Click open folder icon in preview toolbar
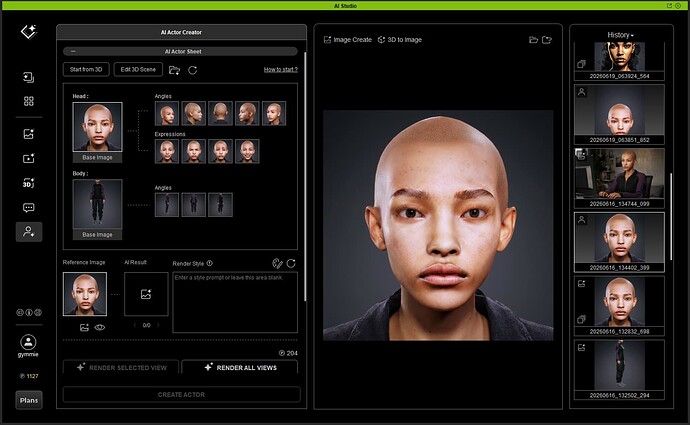Screen dimensions: 690x425 pyautogui.click(x=533, y=40)
